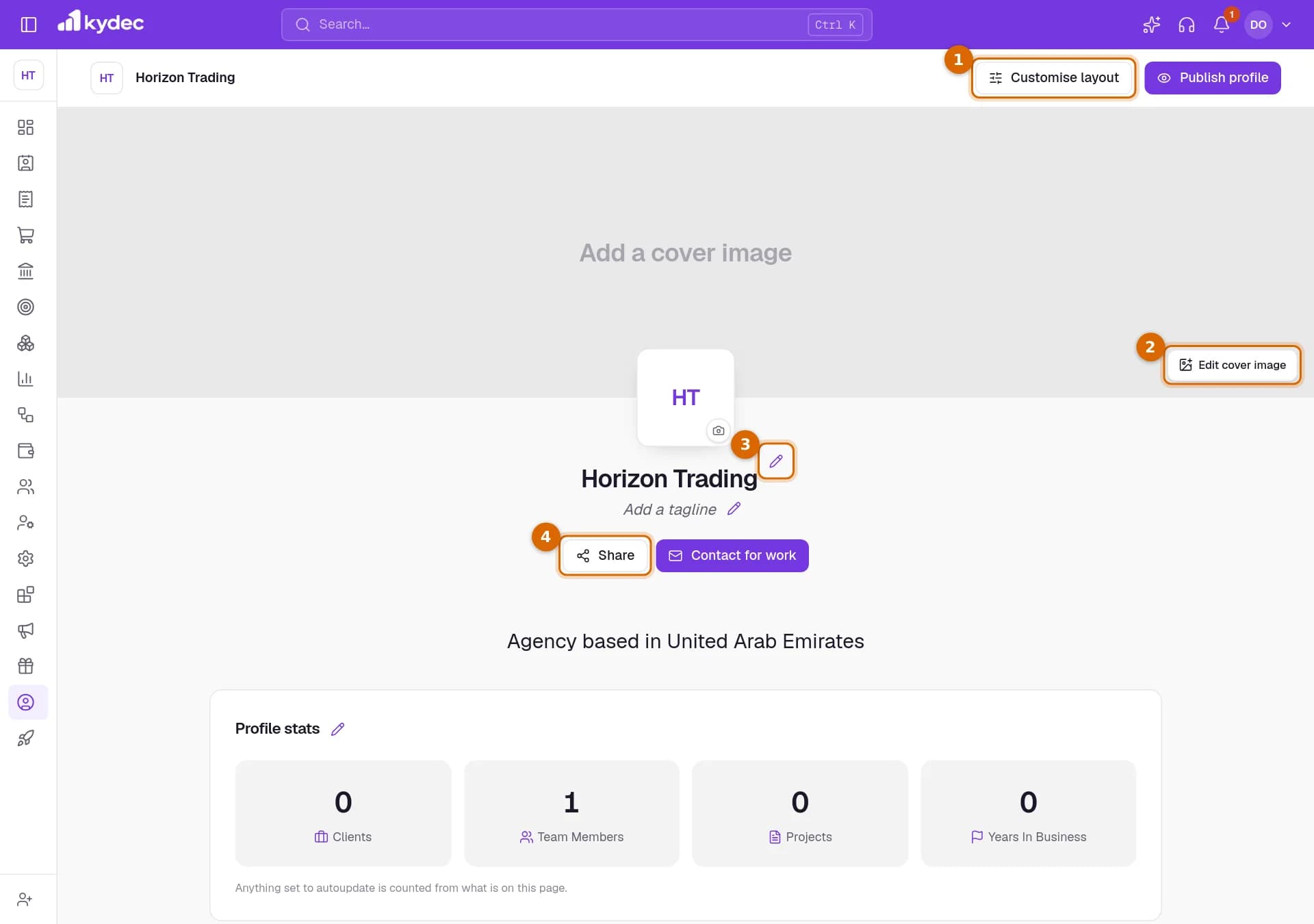Image resolution: width=1314 pixels, height=924 pixels.
Task: Focus the Search input field
Action: [x=576, y=25]
